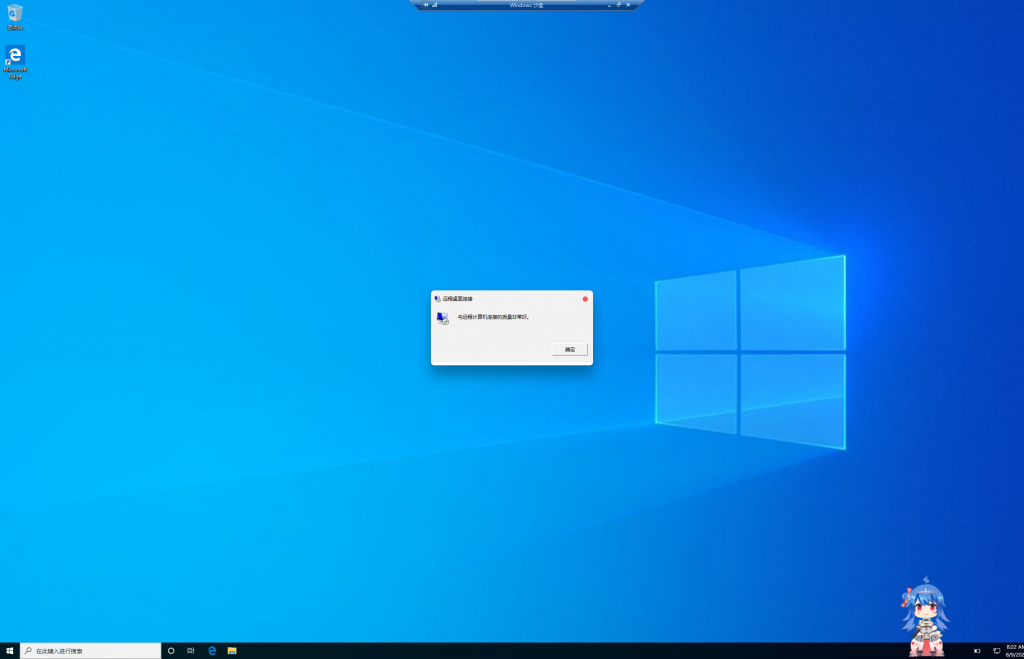Show connection signal info in the connection bar

[x=435, y=5]
